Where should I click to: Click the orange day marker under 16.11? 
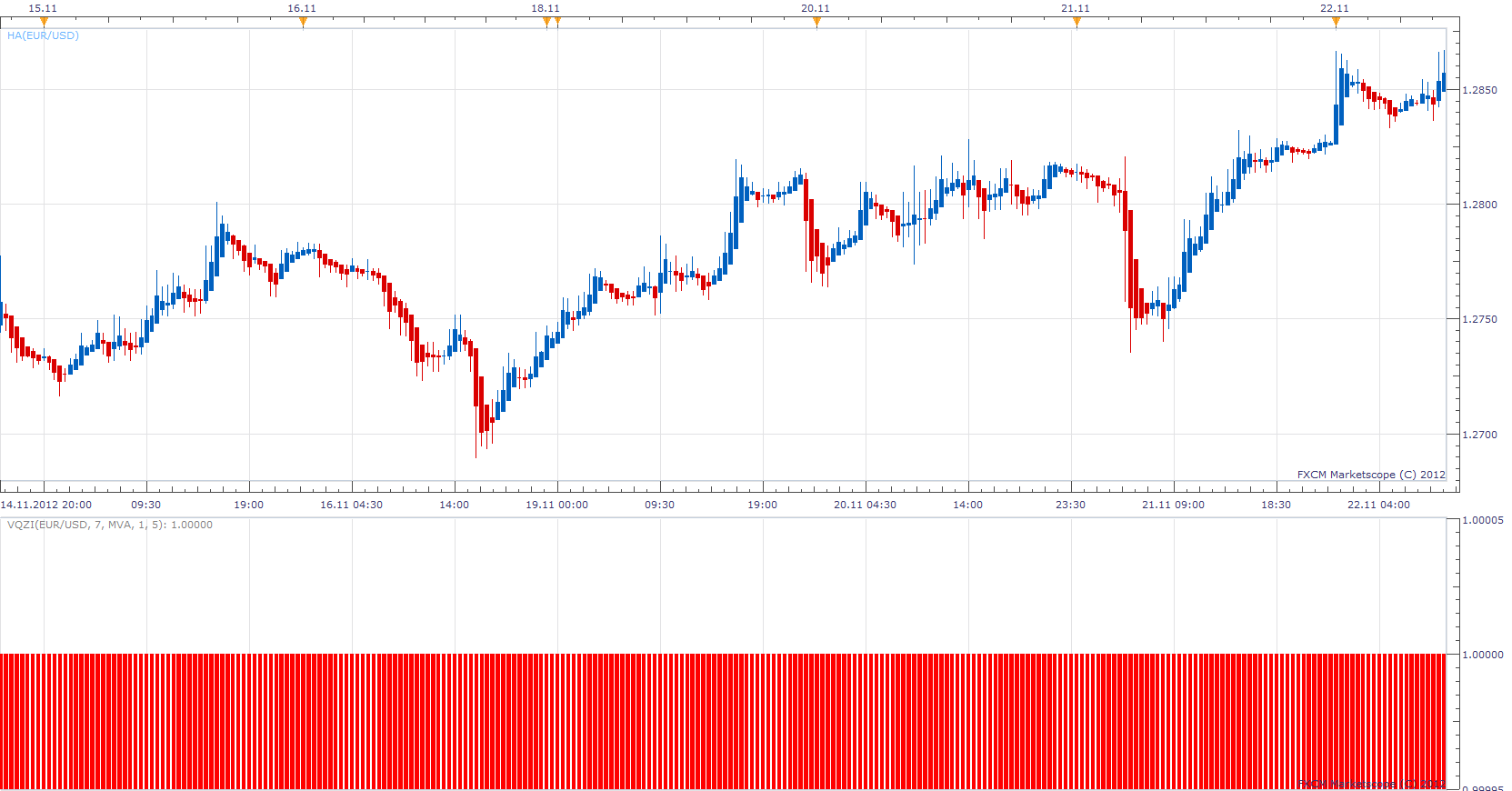tap(303, 22)
